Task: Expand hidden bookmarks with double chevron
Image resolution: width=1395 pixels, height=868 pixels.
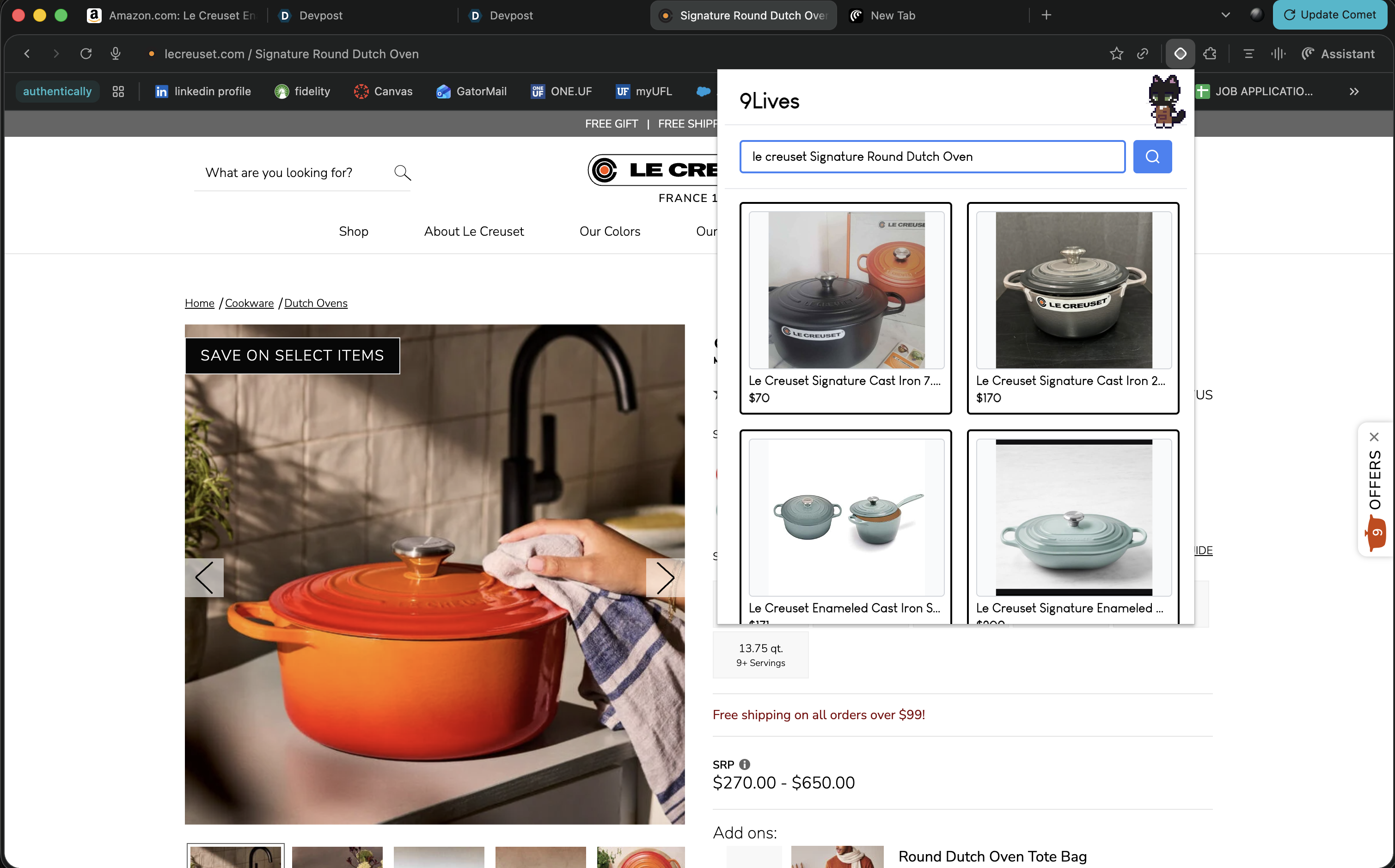Action: [1354, 91]
